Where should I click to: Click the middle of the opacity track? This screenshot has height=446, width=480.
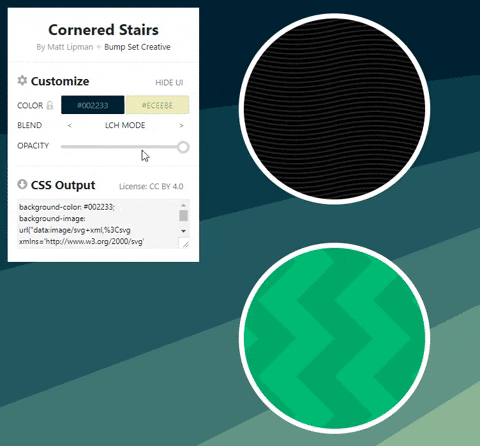pos(122,147)
